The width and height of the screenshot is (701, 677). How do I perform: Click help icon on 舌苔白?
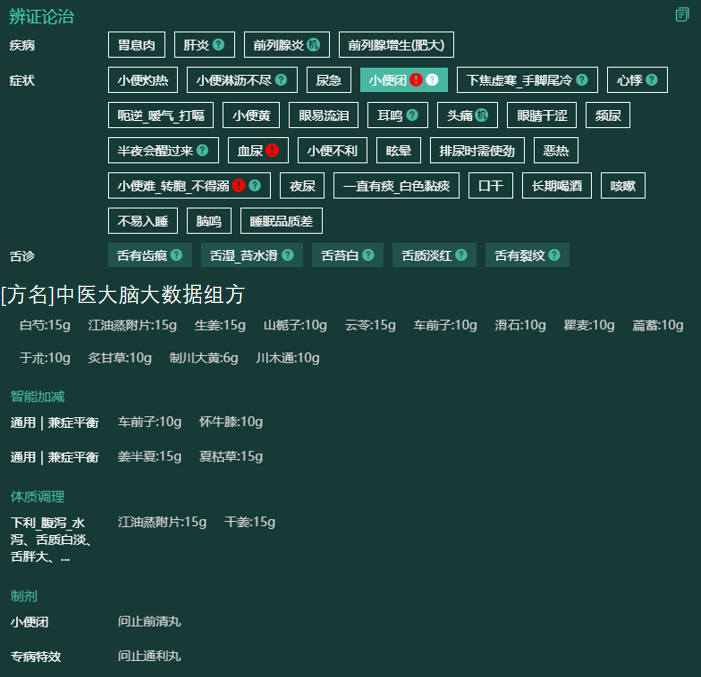click(368, 255)
